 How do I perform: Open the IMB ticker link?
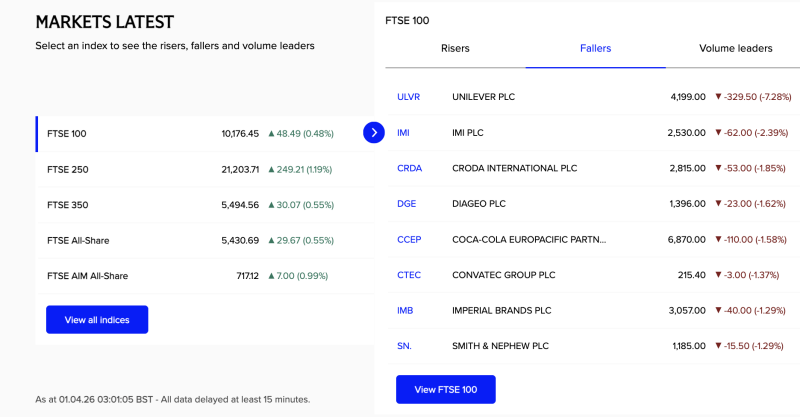click(x=405, y=310)
